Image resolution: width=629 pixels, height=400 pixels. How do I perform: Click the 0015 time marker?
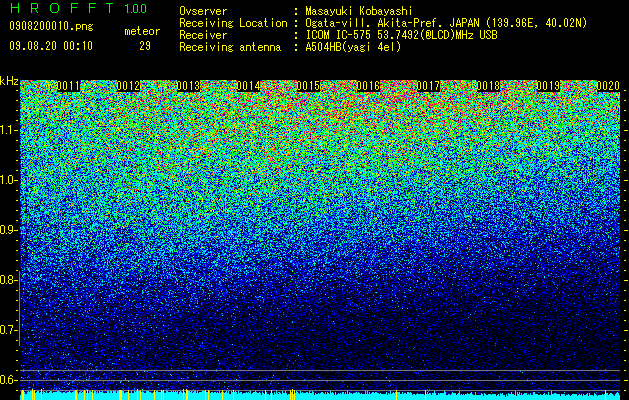(308, 86)
